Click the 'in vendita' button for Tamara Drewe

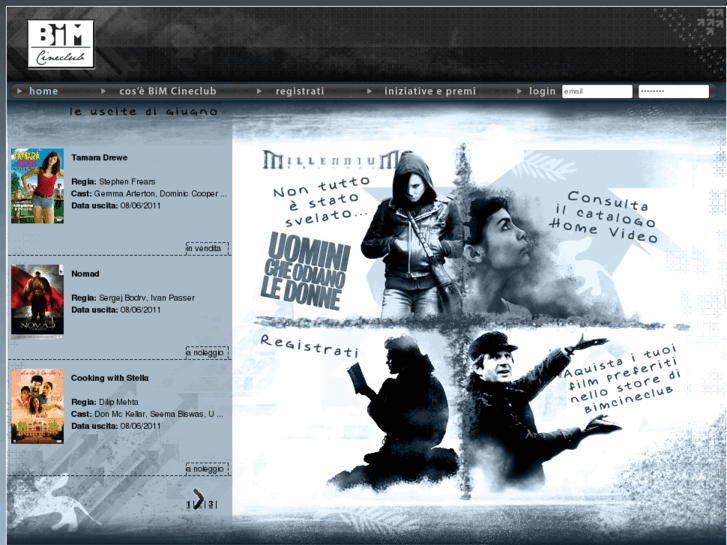click(207, 248)
